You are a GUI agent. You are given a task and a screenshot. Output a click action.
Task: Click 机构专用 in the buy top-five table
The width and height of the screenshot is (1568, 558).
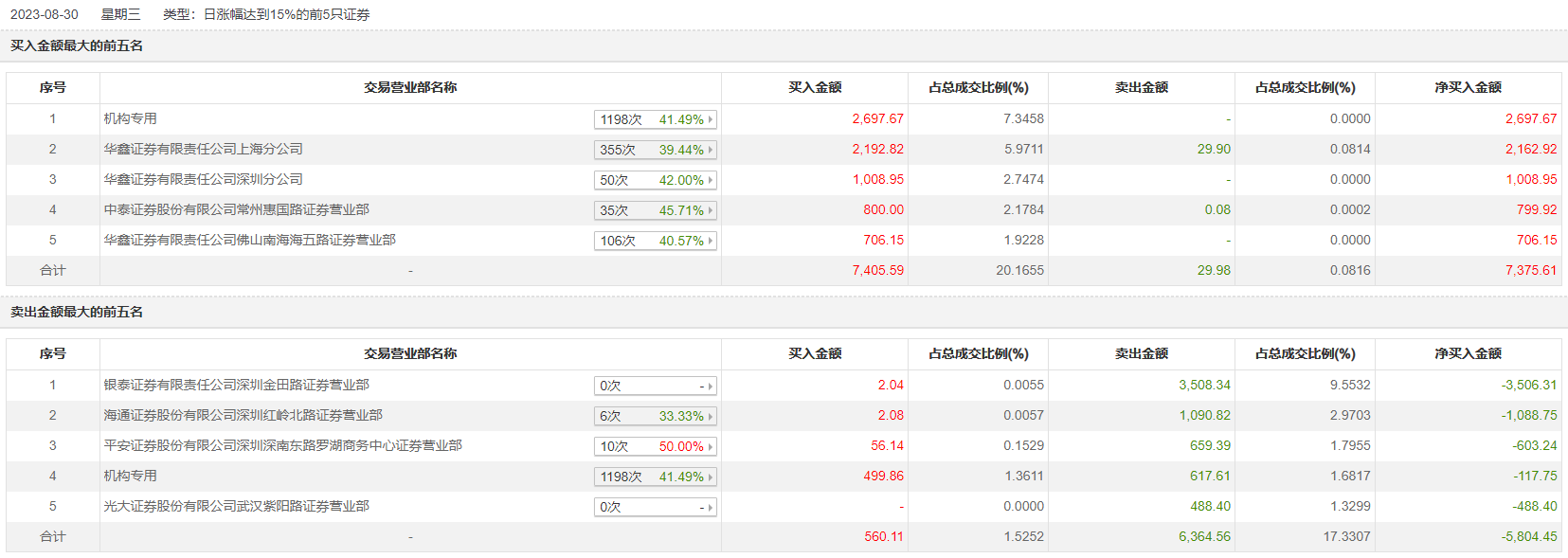click(130, 118)
